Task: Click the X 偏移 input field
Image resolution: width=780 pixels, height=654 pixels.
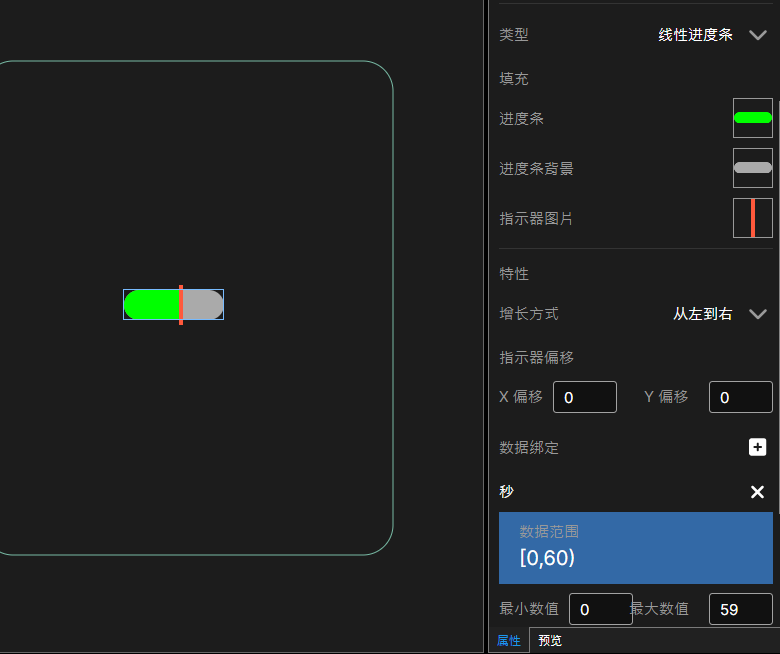Action: coord(585,397)
